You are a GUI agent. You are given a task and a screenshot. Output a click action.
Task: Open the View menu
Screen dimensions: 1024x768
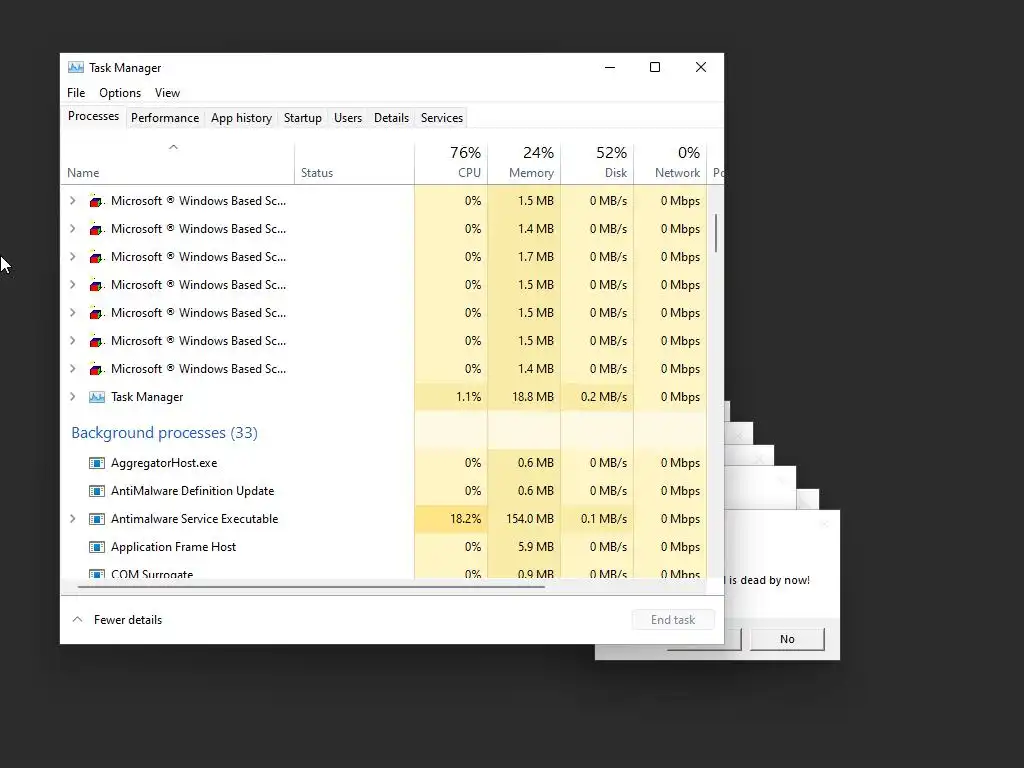167,93
